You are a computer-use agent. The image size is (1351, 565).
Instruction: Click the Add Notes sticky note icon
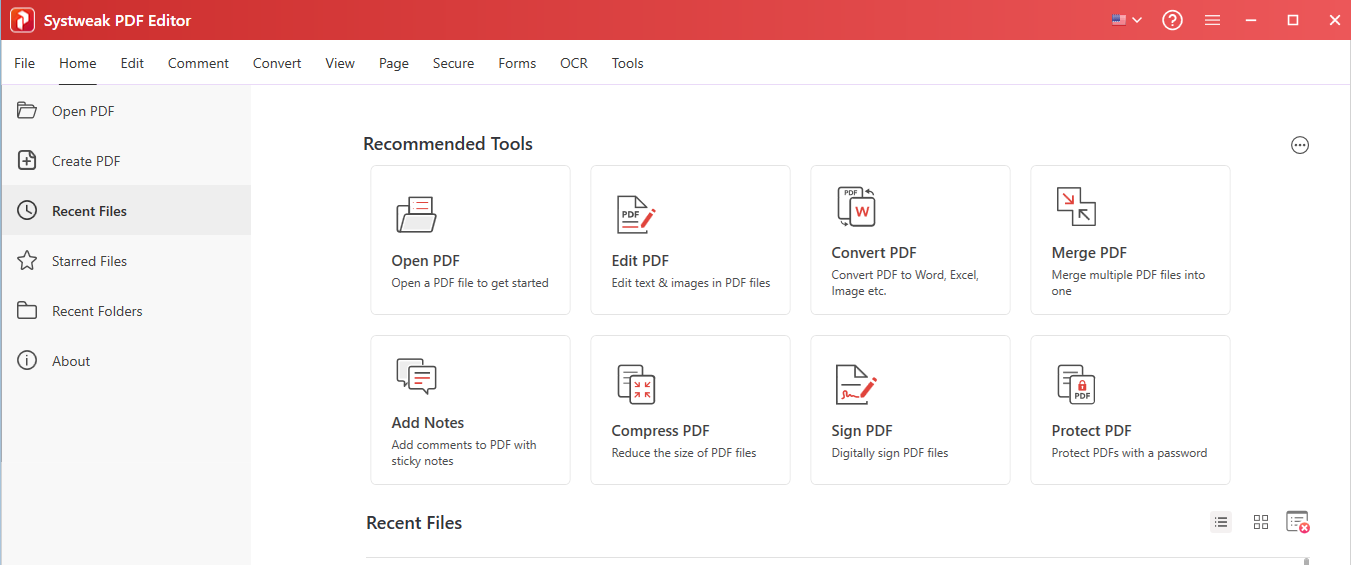coord(416,376)
